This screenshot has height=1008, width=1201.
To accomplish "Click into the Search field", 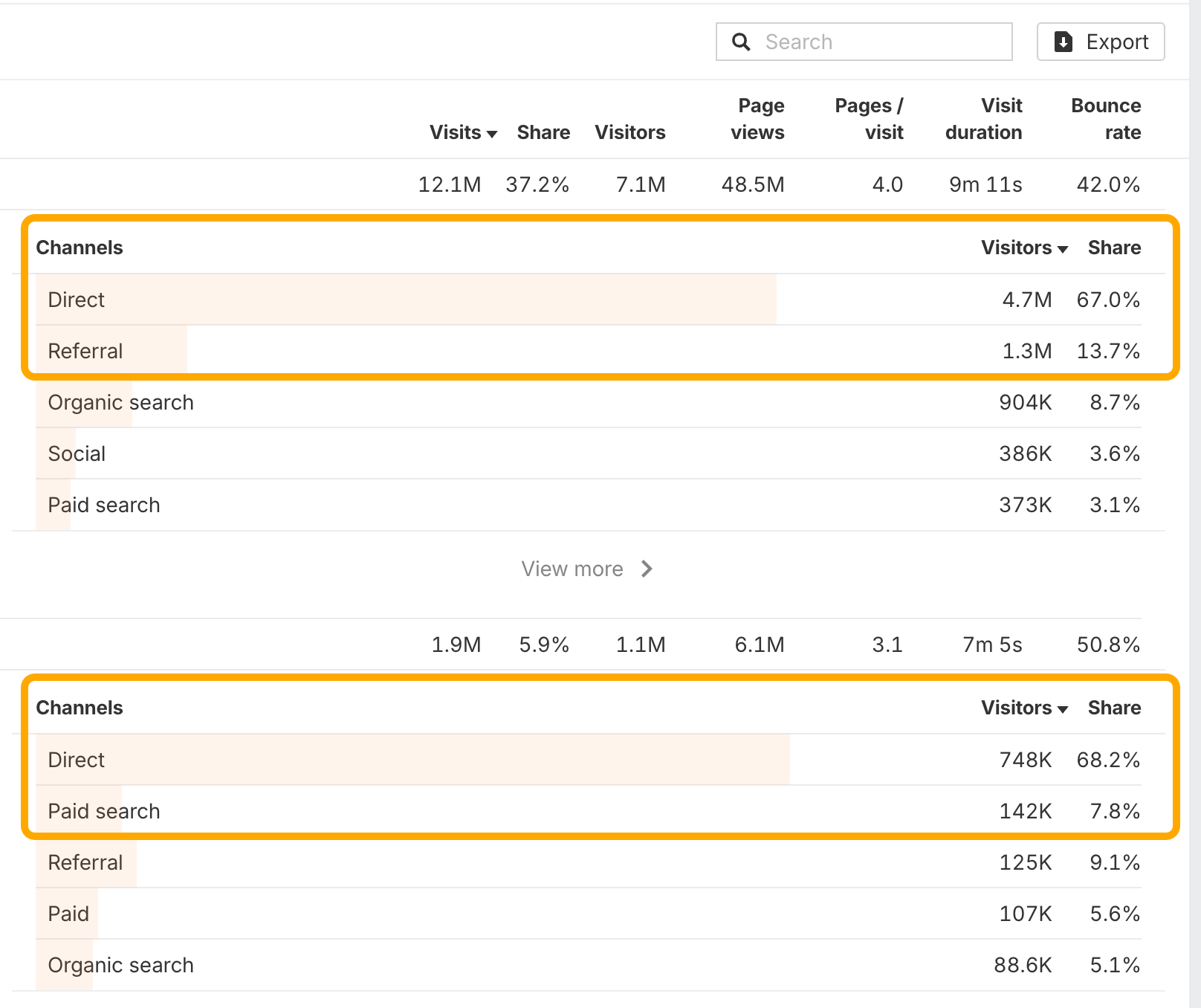I will (x=864, y=42).
